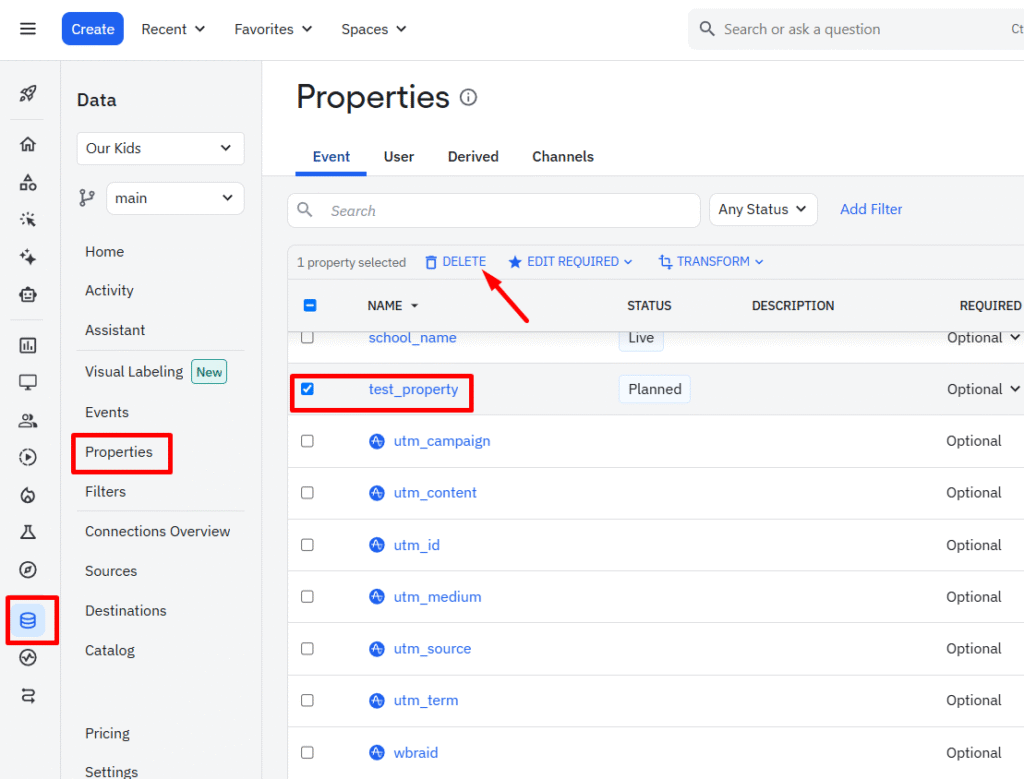Switch to the User tab
Screen dimensions: 1024x779
[399, 157]
